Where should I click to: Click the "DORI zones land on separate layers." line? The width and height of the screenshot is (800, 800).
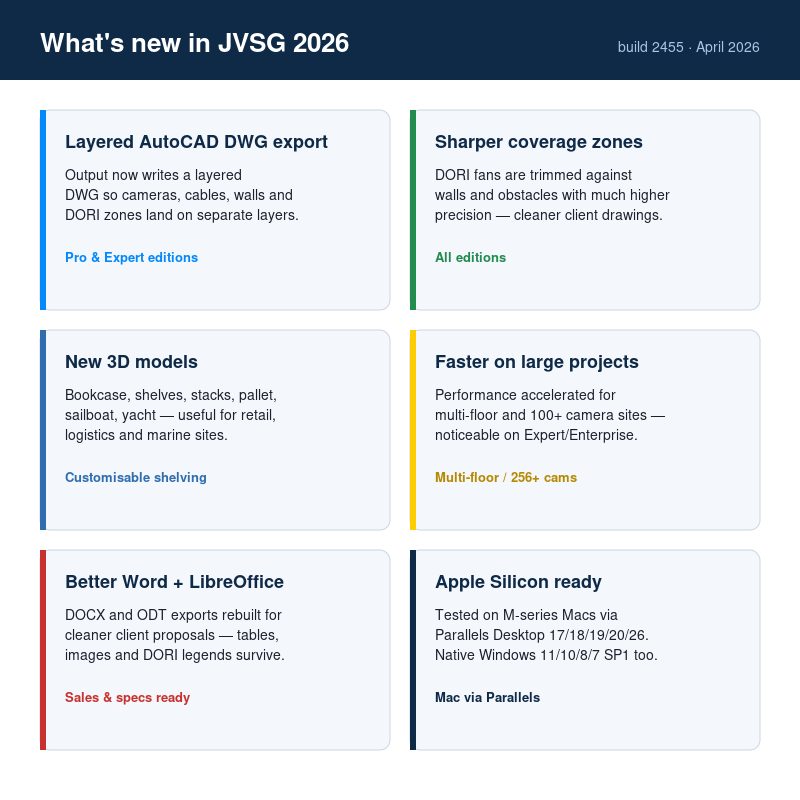pyautogui.click(x=182, y=215)
